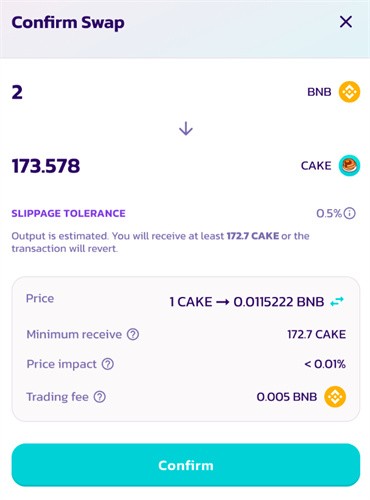Click the 173.578 CAKE output amount
Viewport: 370px width, 500px height.
46,166
